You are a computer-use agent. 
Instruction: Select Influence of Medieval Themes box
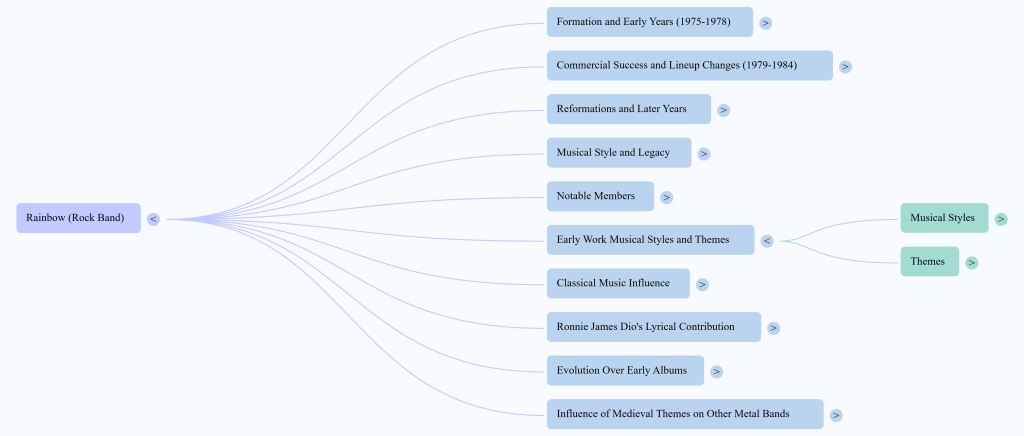point(685,414)
